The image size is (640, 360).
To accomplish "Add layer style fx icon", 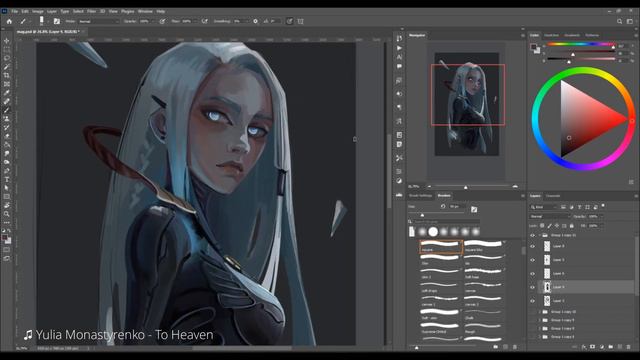I will 584,347.
